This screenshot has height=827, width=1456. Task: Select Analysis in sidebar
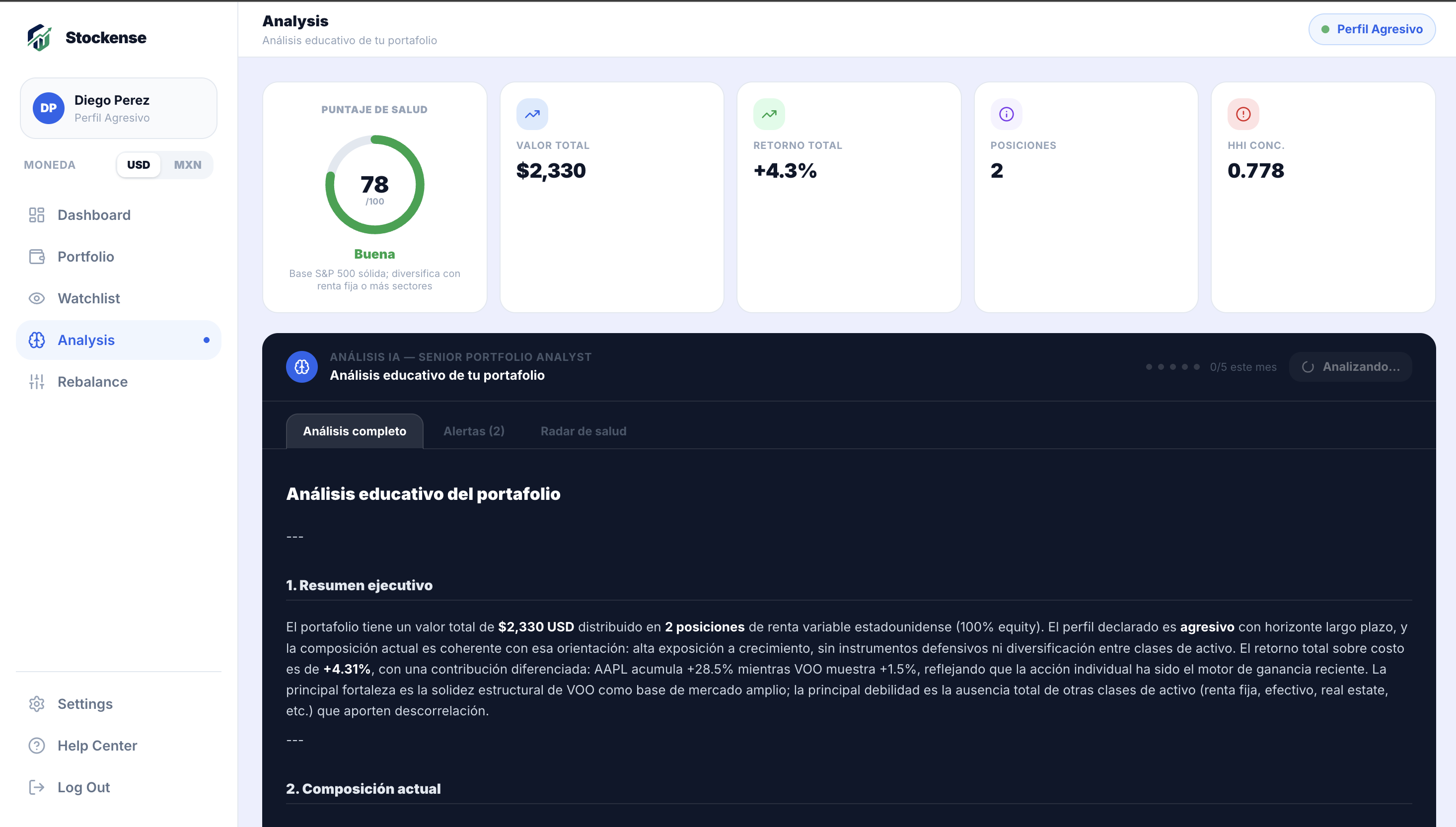(119, 340)
